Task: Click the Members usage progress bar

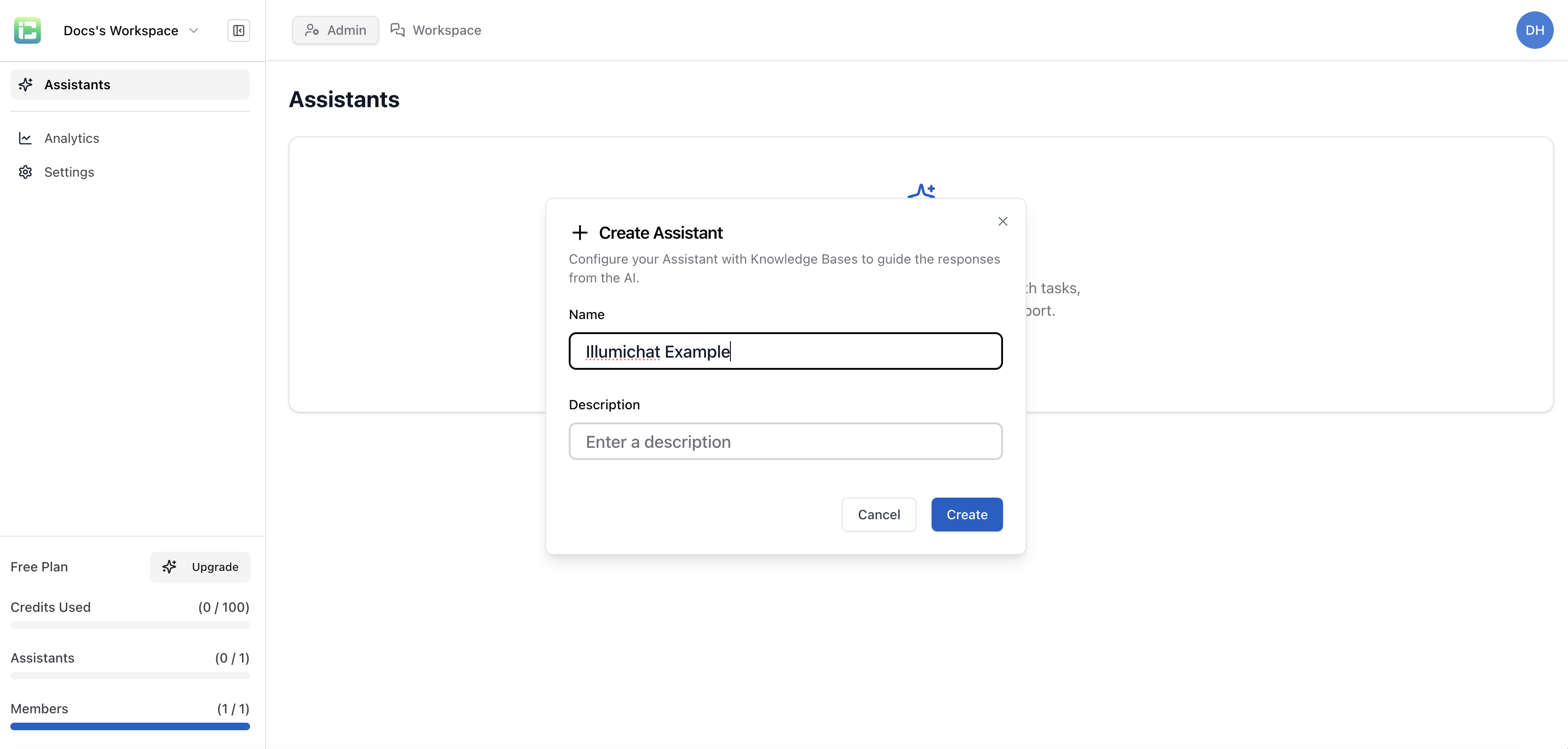Action: click(130, 726)
